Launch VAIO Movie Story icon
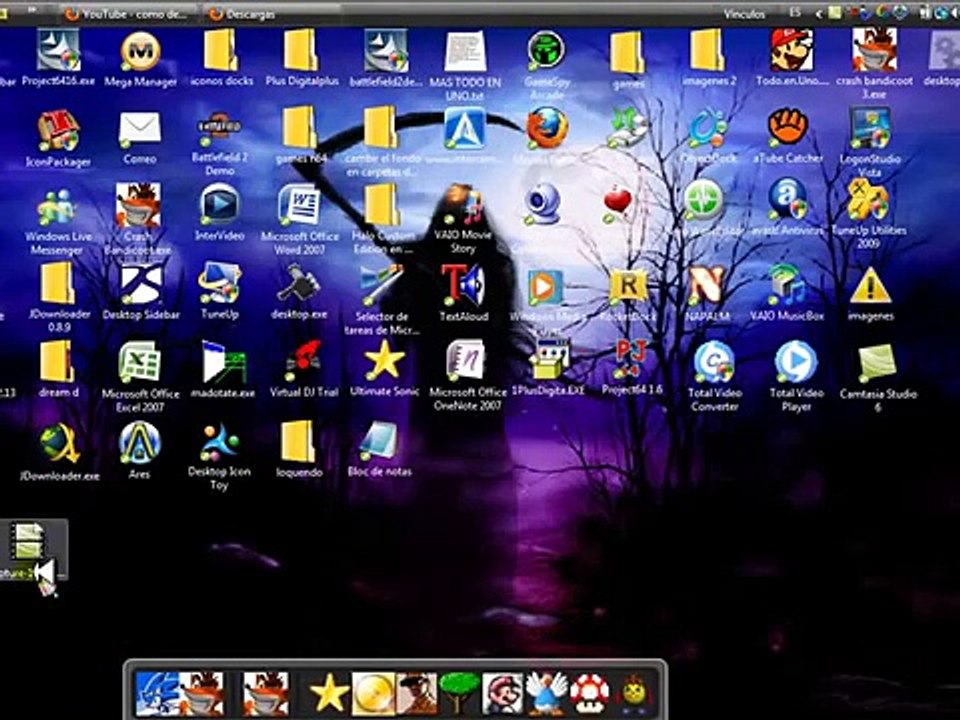Viewport: 960px width, 720px height. coord(463,204)
